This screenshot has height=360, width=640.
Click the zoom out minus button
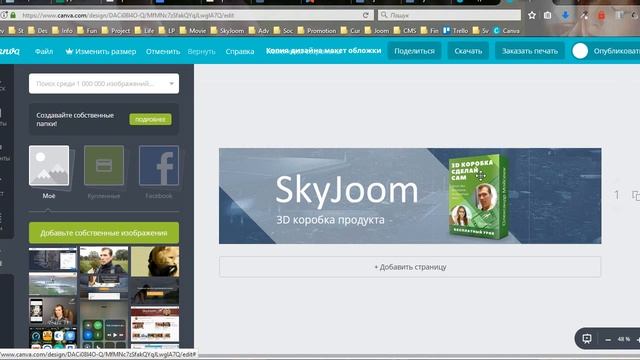point(608,340)
